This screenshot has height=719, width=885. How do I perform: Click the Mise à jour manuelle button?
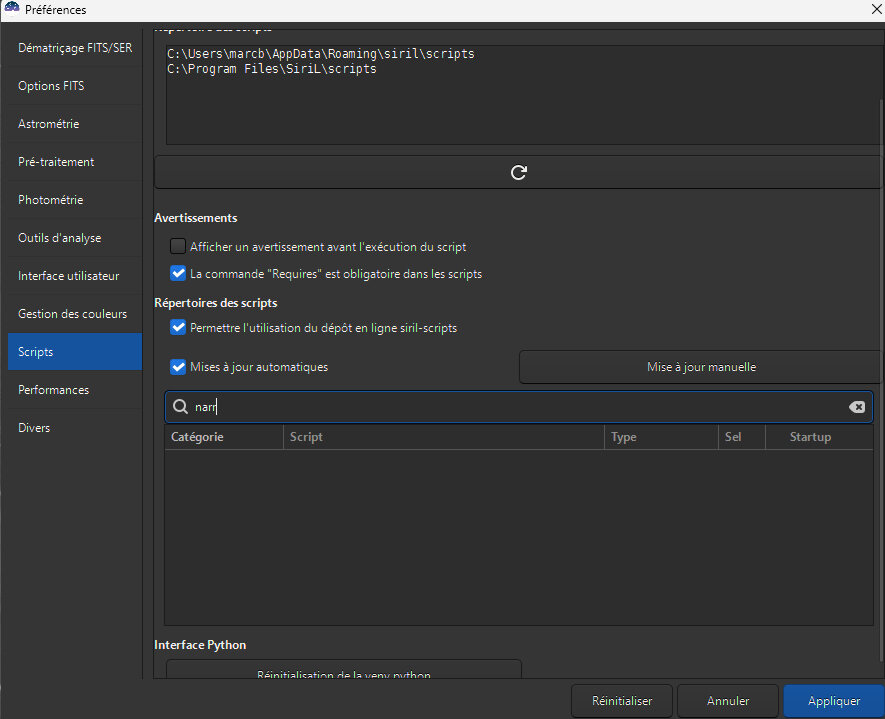pos(700,367)
